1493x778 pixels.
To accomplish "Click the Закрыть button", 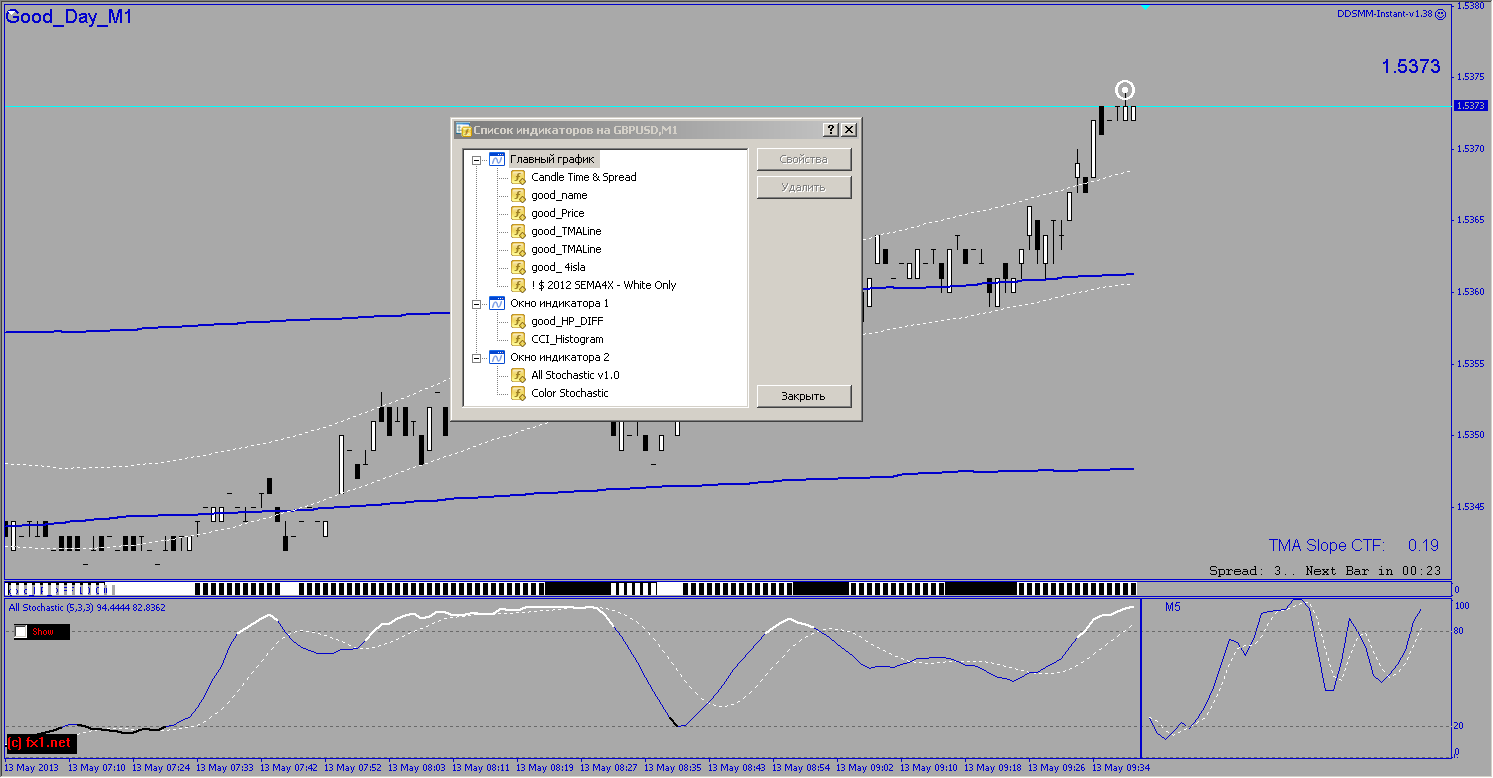I will [x=804, y=396].
